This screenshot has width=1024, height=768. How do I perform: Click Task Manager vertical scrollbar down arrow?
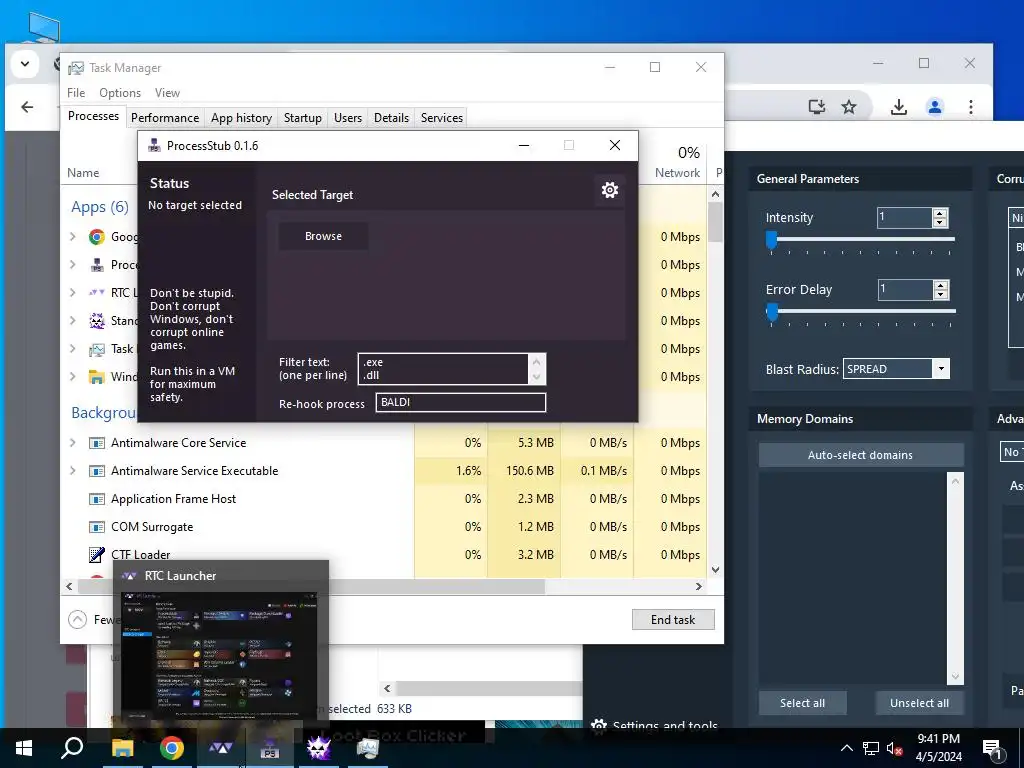point(715,569)
